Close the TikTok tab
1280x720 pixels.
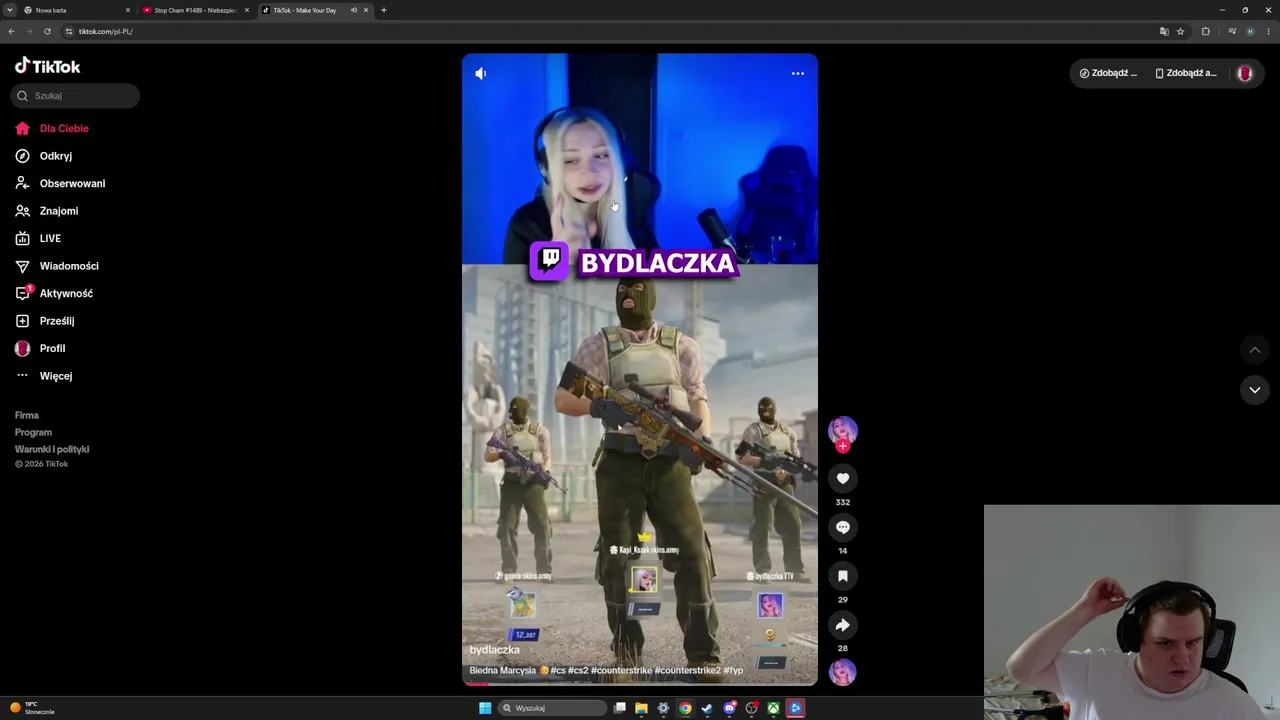coord(366,10)
